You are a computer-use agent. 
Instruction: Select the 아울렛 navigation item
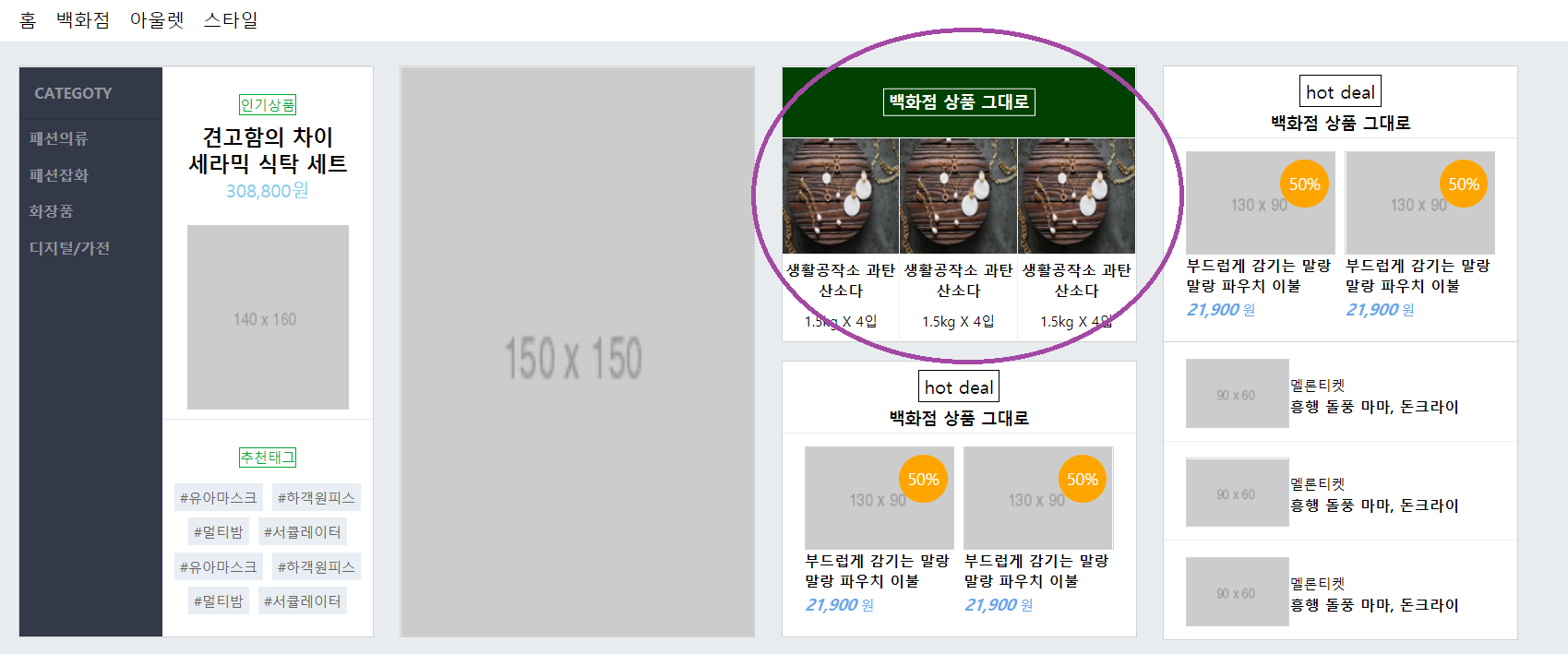pyautogui.click(x=157, y=20)
